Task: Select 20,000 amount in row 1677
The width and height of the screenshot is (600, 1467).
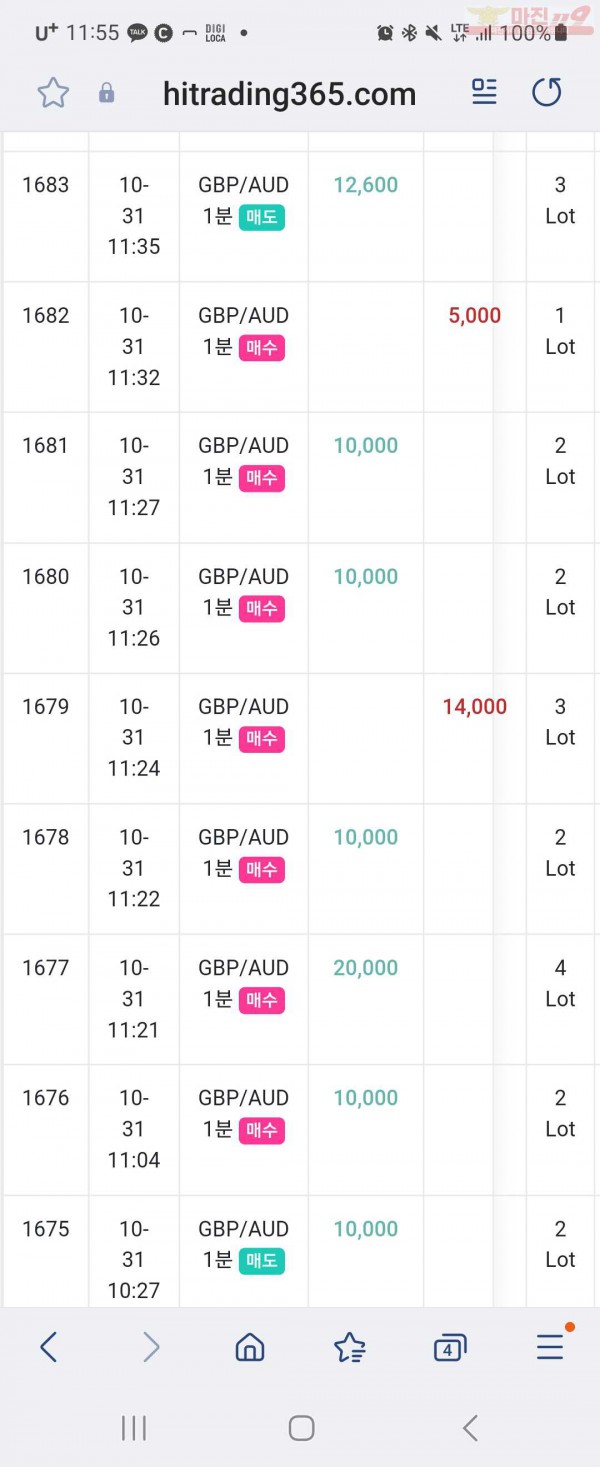Action: tap(366, 968)
